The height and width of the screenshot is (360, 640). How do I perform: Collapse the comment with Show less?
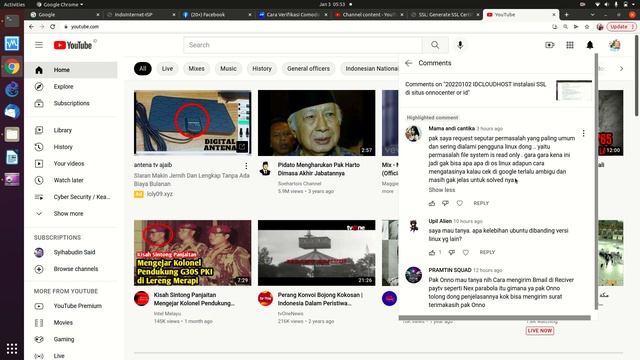(x=442, y=190)
